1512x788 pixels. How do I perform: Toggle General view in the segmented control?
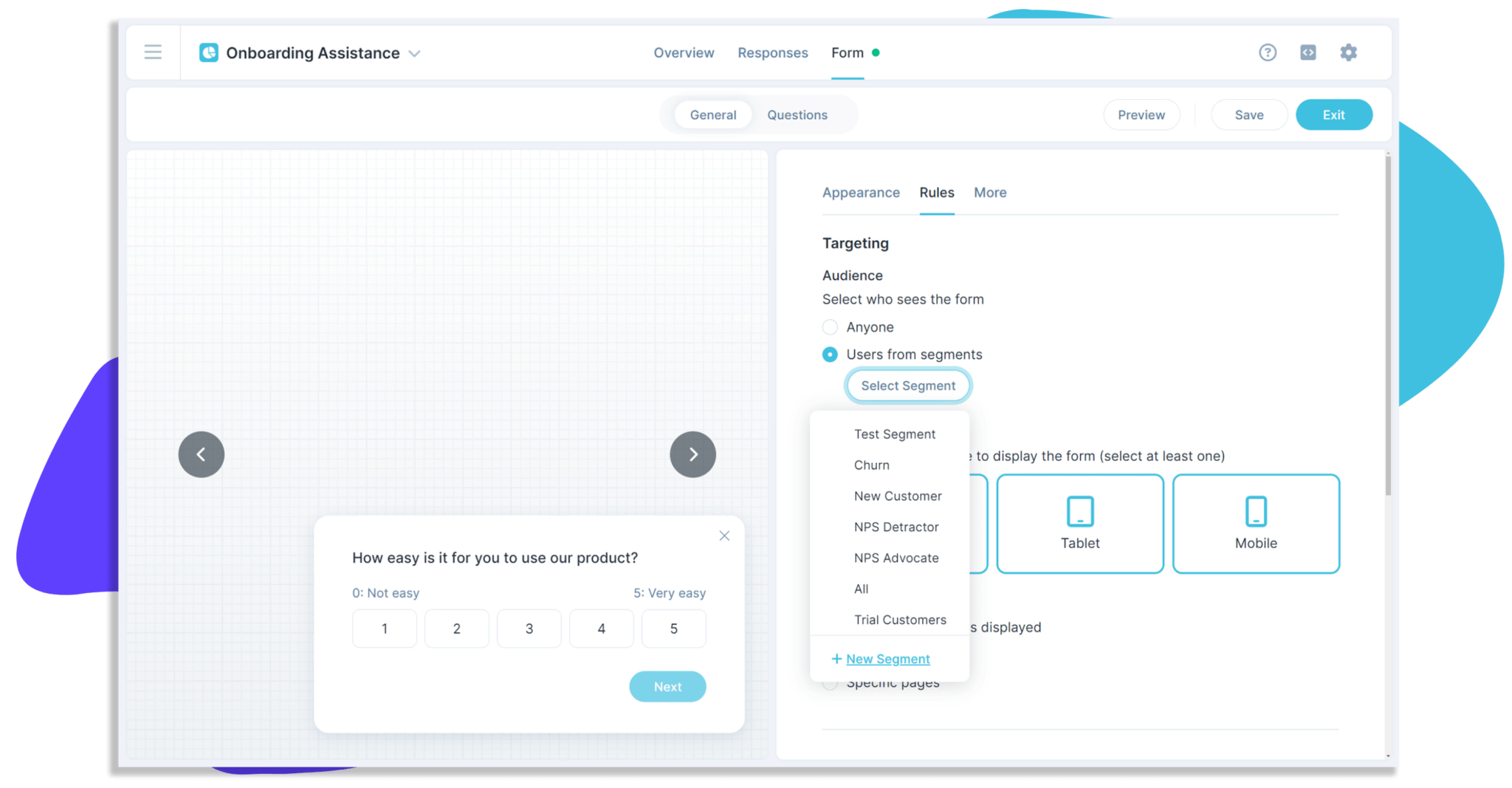(x=712, y=115)
